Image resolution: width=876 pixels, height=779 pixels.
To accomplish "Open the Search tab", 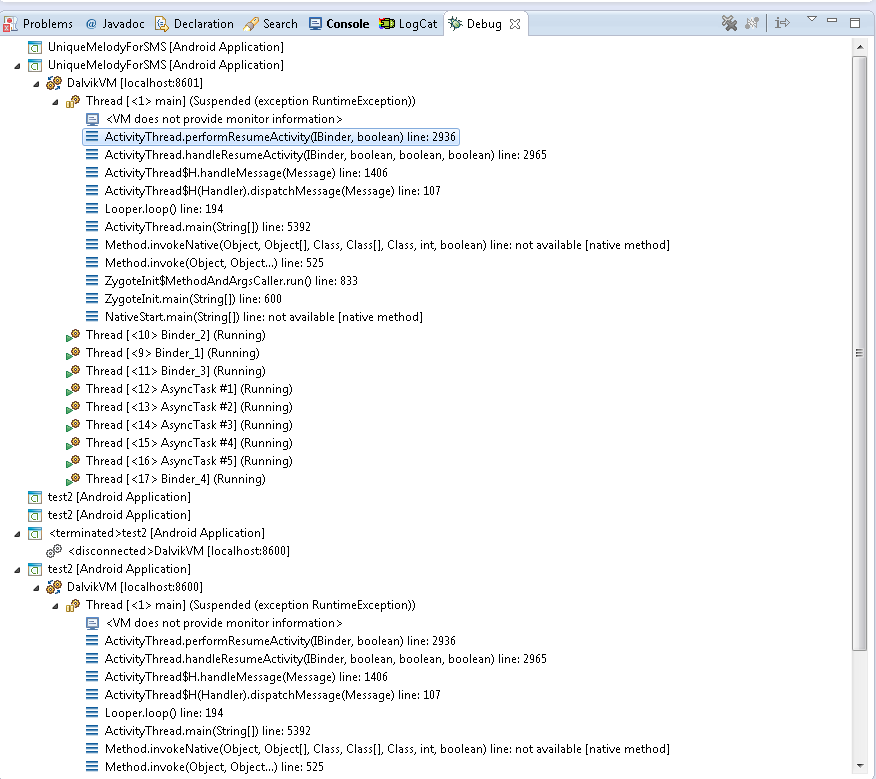I will (x=271, y=24).
